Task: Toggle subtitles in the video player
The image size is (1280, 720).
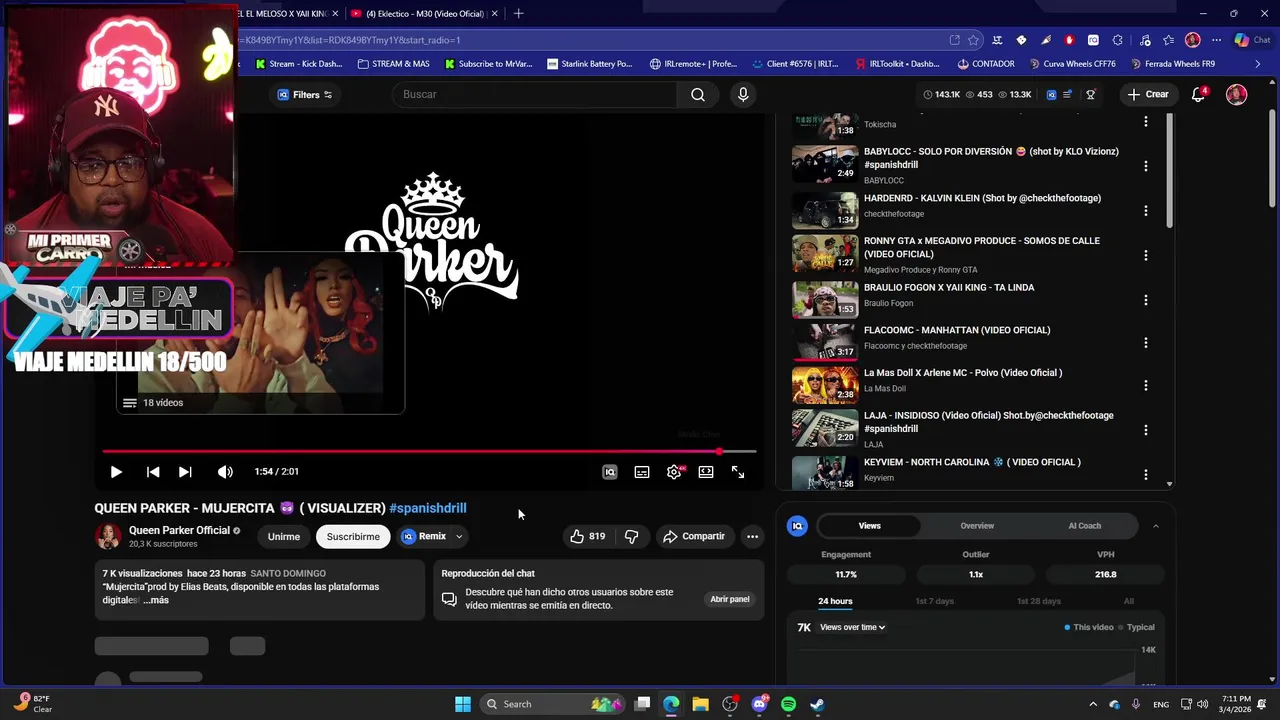Action: pos(642,472)
